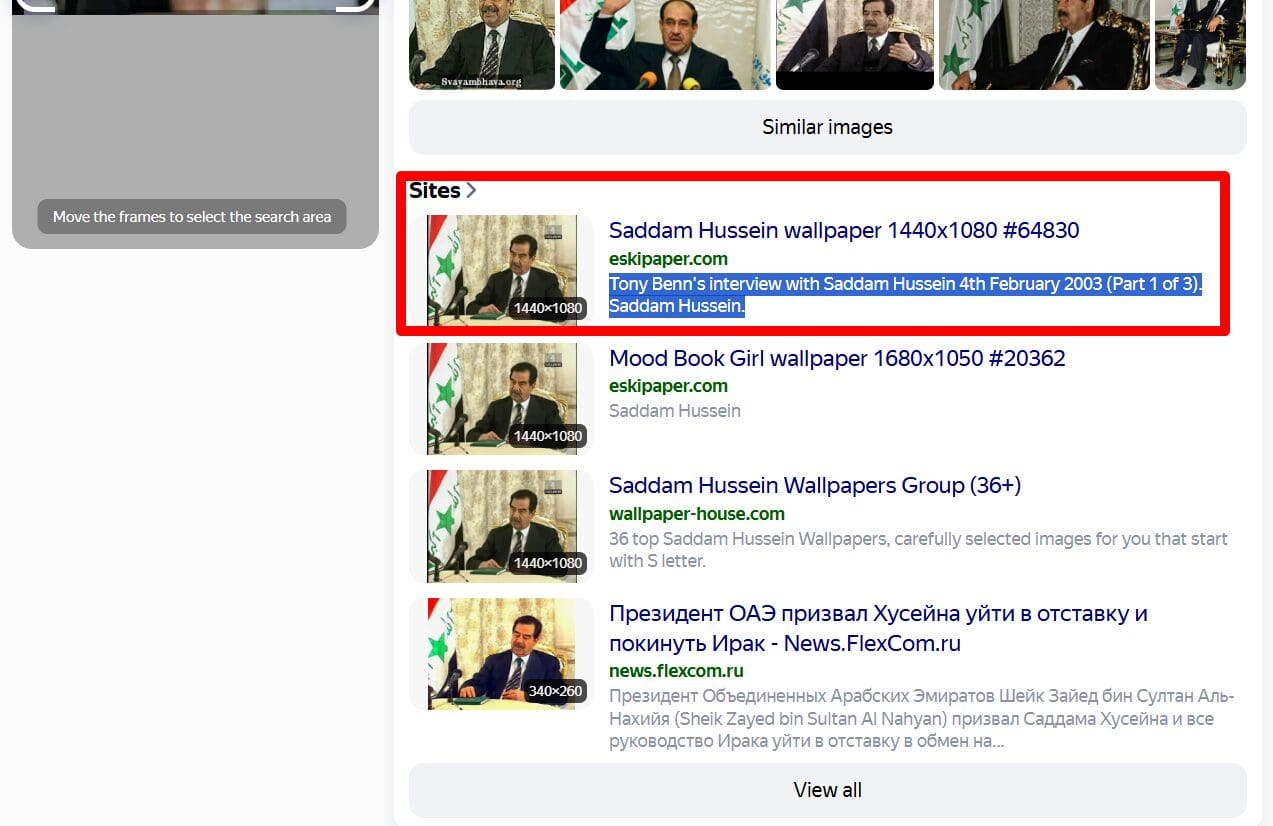Open Mood Book Girl wallpaper 1680x1050 link
Screen dimensions: 1273x826
pyautogui.click(x=837, y=358)
